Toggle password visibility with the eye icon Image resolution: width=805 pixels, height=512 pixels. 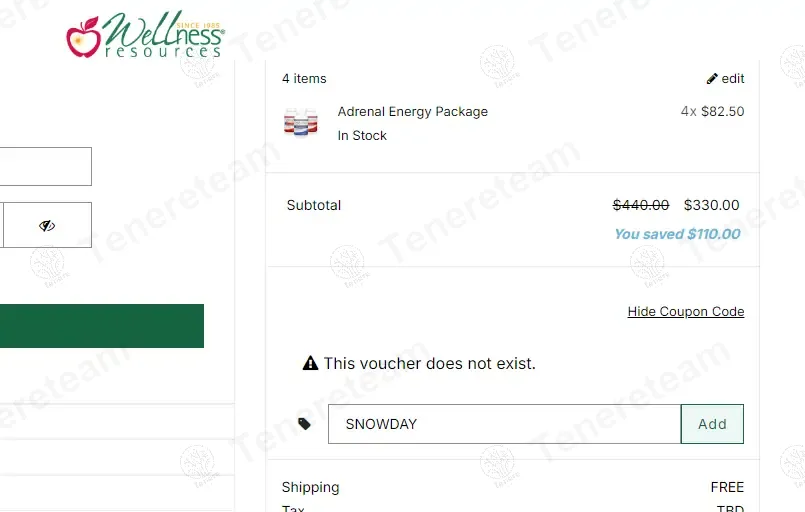(x=47, y=226)
